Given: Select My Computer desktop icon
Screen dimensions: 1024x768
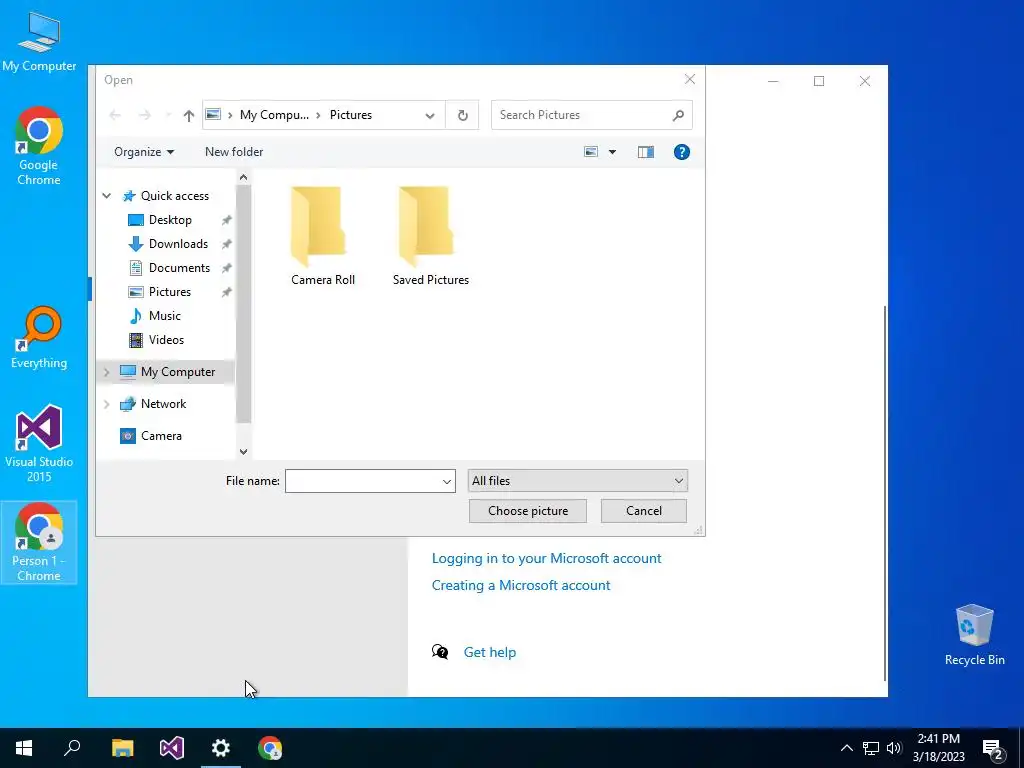Looking at the screenshot, I should click(x=39, y=40).
